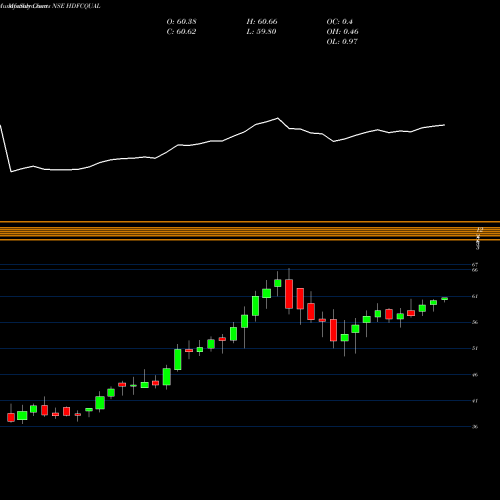Click the 61 price axis label
This screenshot has height=500, width=500.
click(x=475, y=296)
